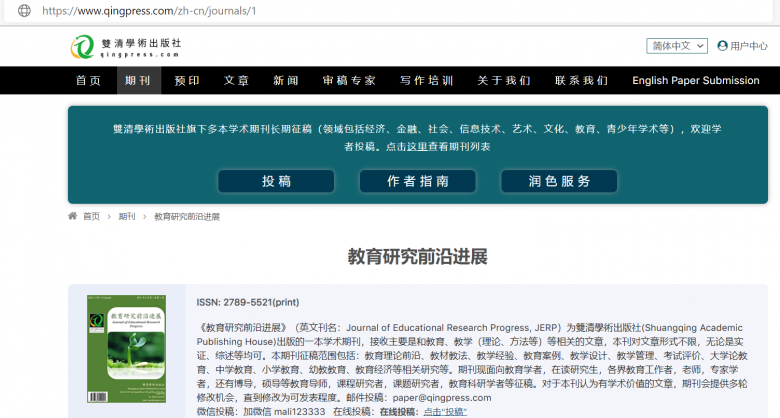Go to the 关于我们 page
The width and height of the screenshot is (780, 418).
pos(504,81)
